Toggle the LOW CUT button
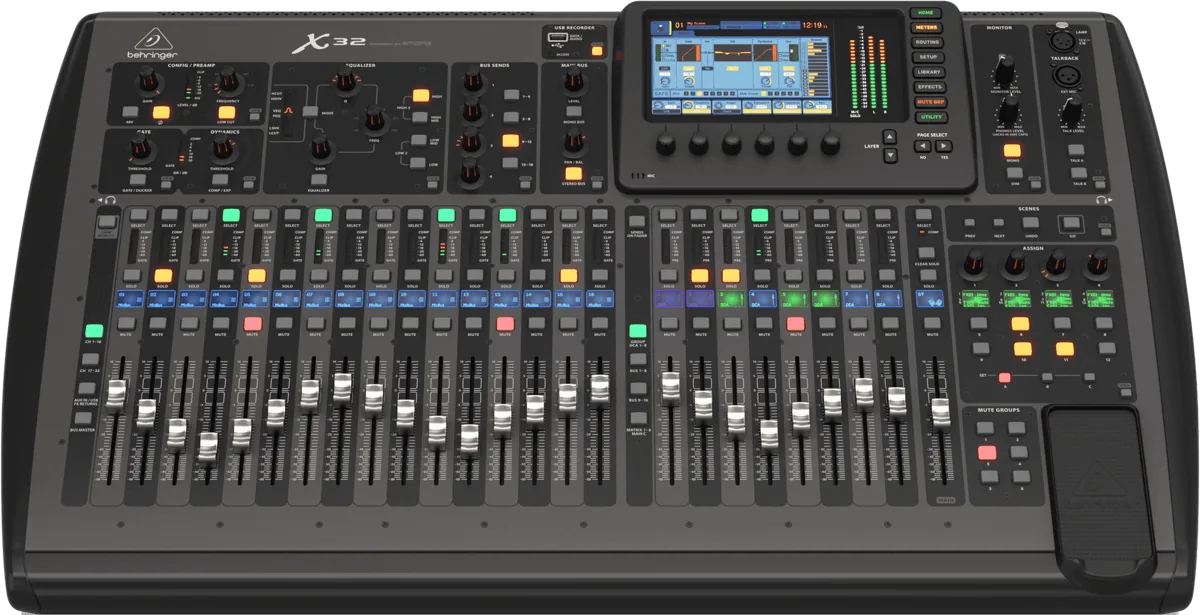1200x615 pixels. (x=227, y=112)
